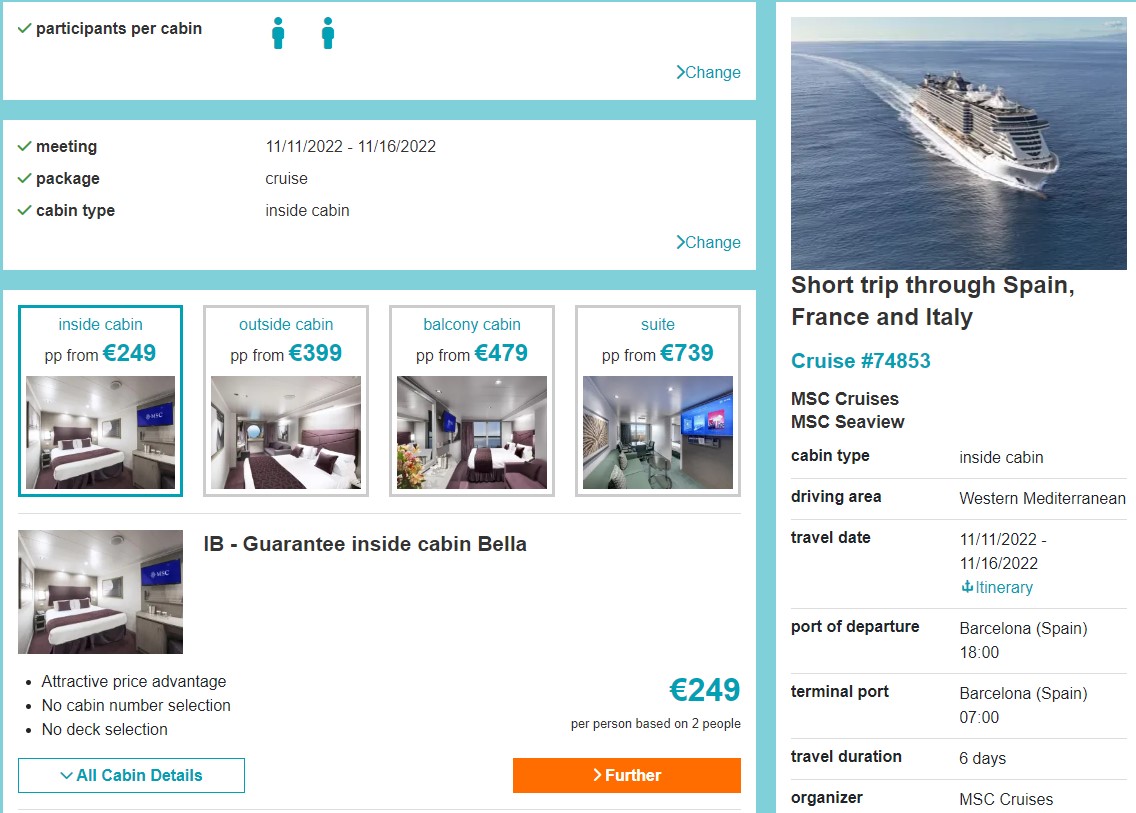Open the Itinerary link with anchor icon
This screenshot has height=813, width=1136.
(x=997, y=588)
